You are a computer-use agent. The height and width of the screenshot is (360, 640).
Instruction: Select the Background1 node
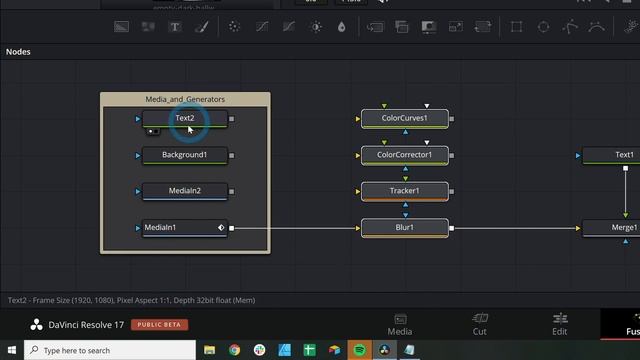coord(185,155)
